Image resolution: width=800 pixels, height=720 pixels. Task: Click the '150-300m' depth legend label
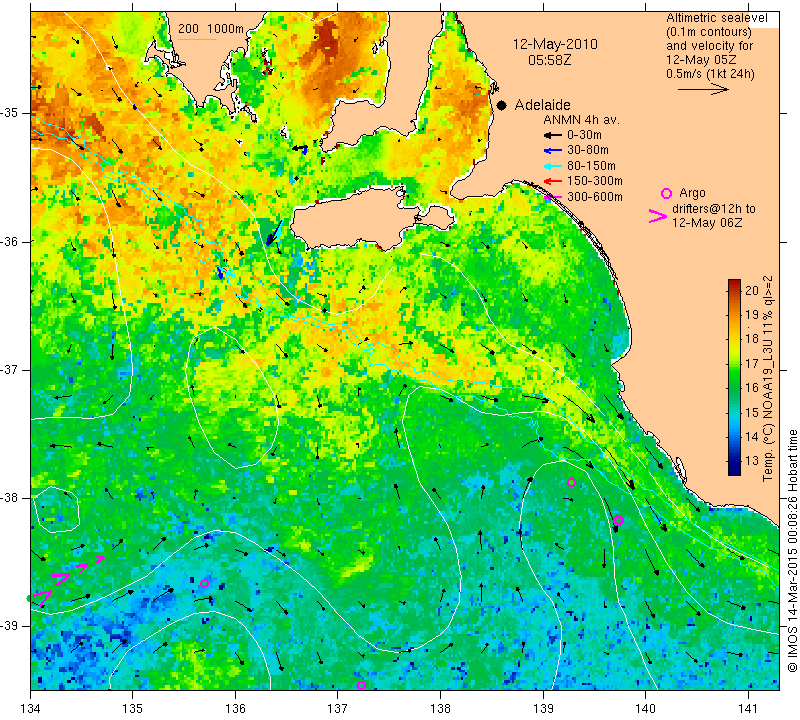(x=595, y=181)
